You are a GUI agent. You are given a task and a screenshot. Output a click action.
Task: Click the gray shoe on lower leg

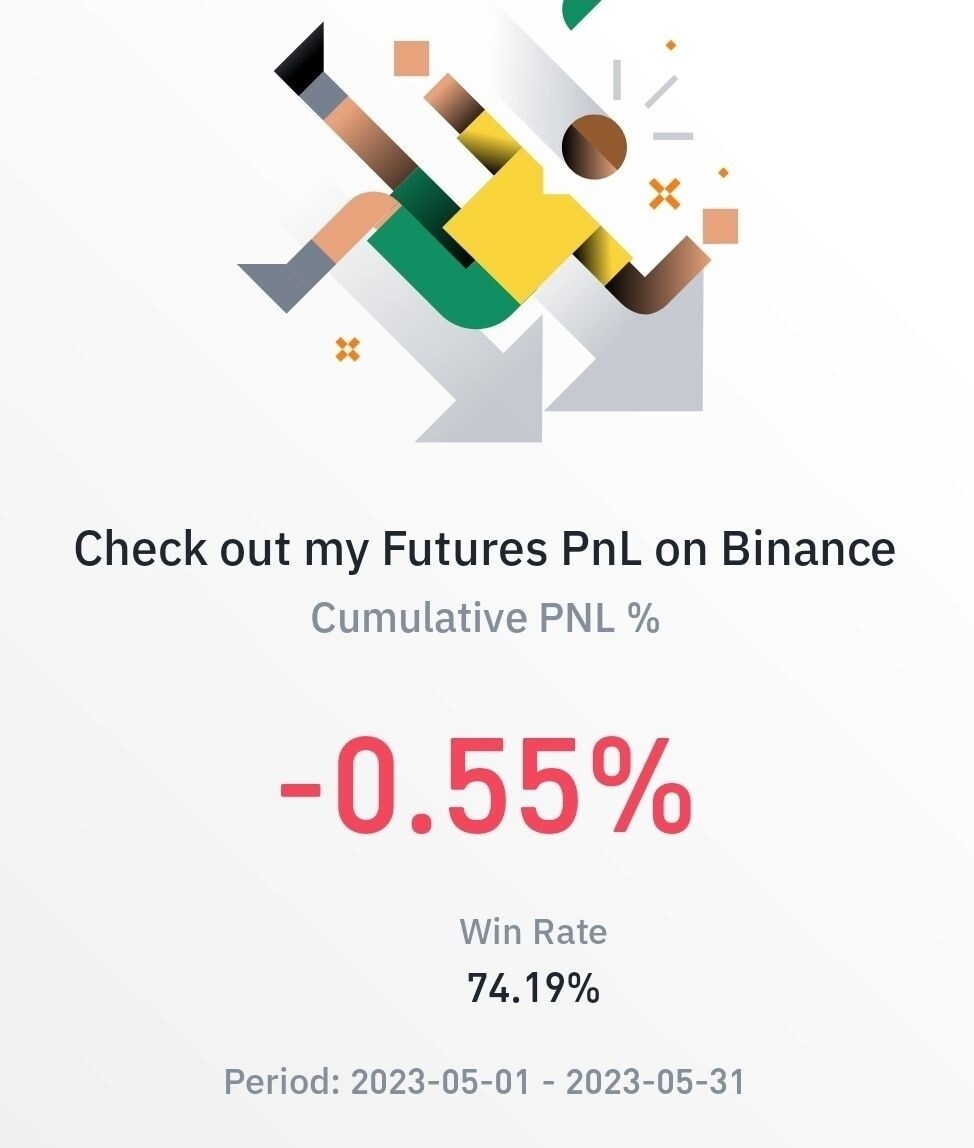(x=282, y=277)
